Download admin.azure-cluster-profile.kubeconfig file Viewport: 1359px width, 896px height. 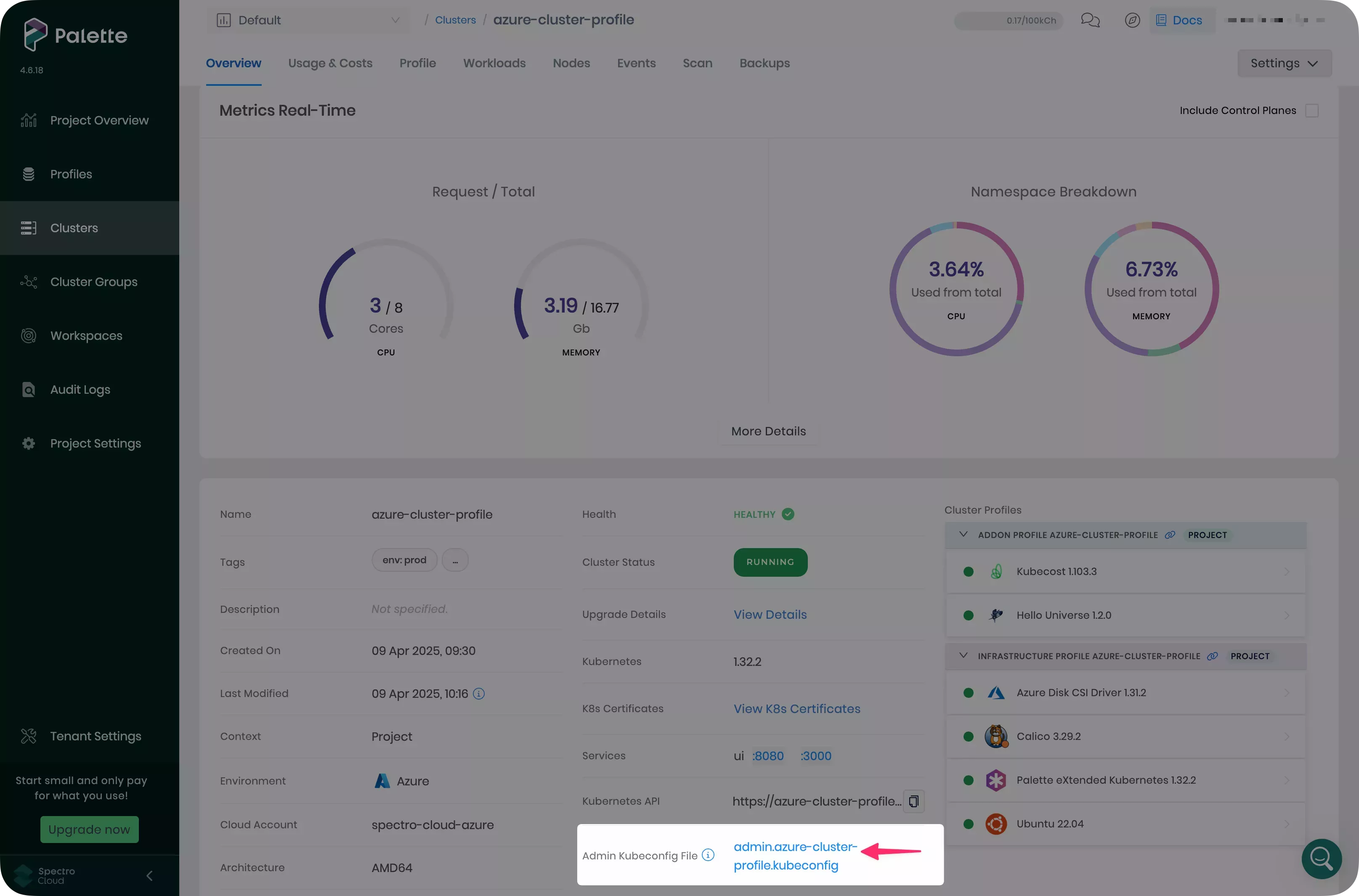tap(795, 856)
